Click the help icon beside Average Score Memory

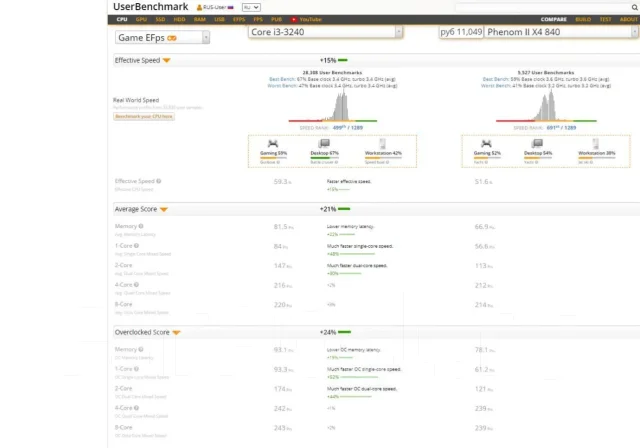pos(141,226)
